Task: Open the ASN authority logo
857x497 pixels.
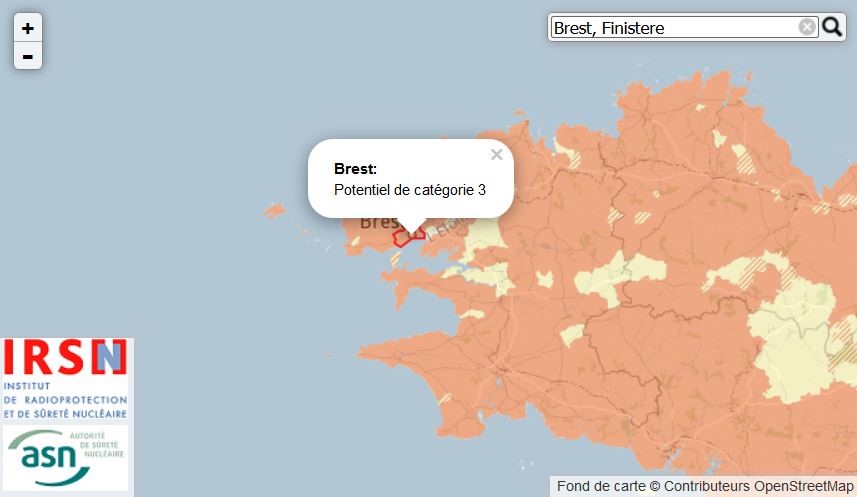Action: coord(66,458)
